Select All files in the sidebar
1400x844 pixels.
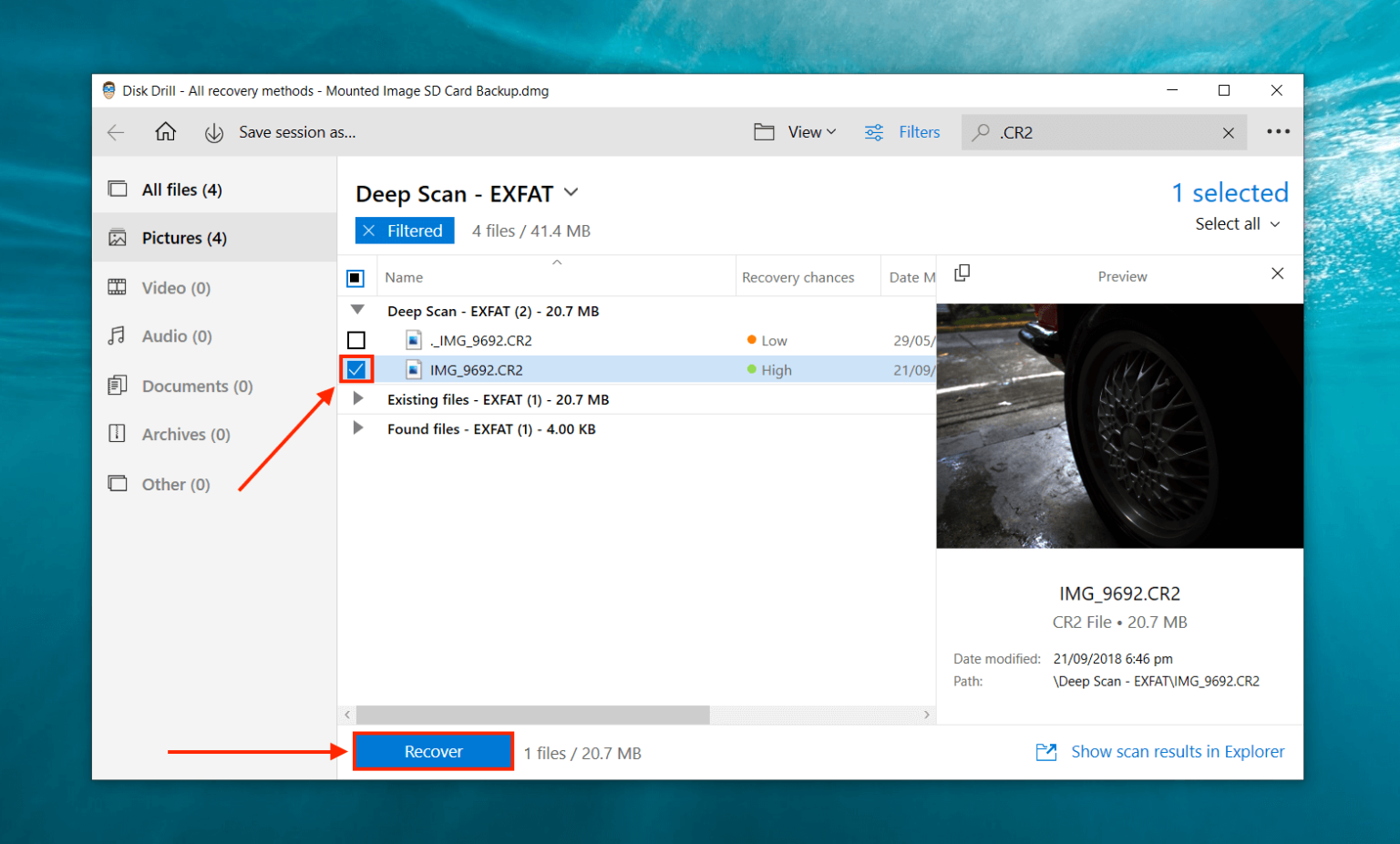point(180,189)
